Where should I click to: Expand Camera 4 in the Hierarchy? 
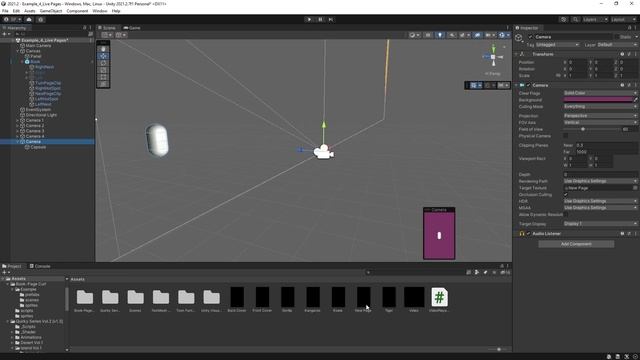(18, 136)
